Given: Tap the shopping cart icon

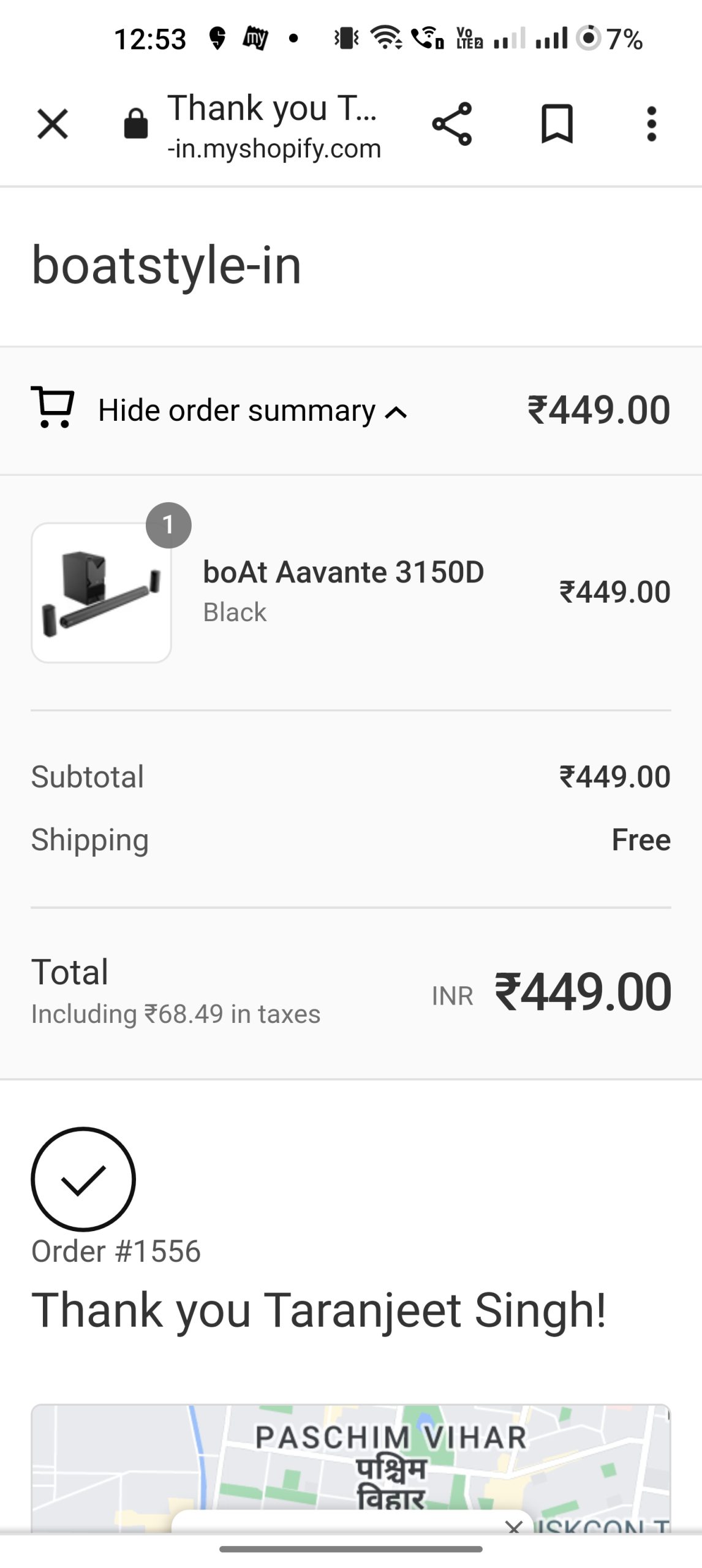Looking at the screenshot, I should pos(53,407).
